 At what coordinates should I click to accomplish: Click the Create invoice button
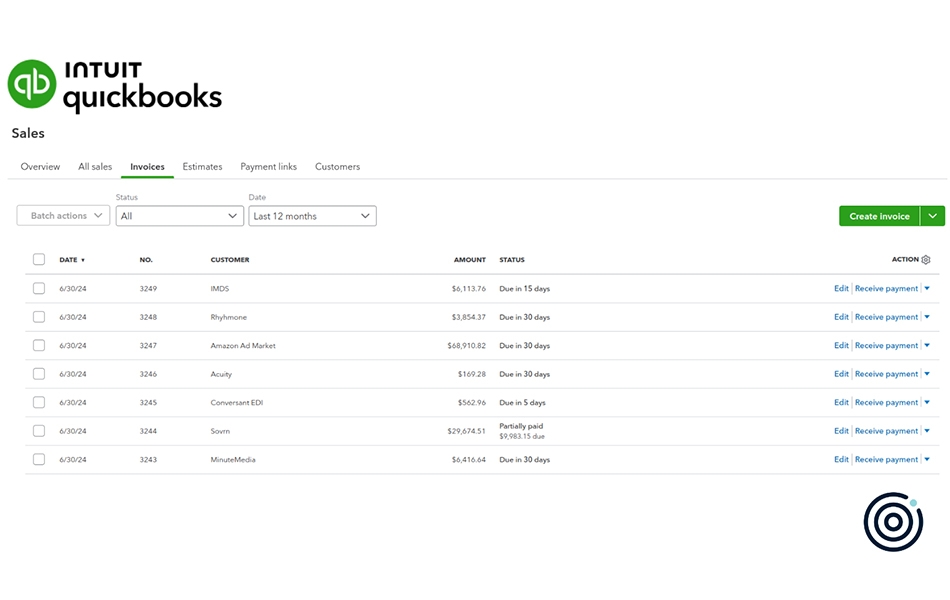[879, 216]
